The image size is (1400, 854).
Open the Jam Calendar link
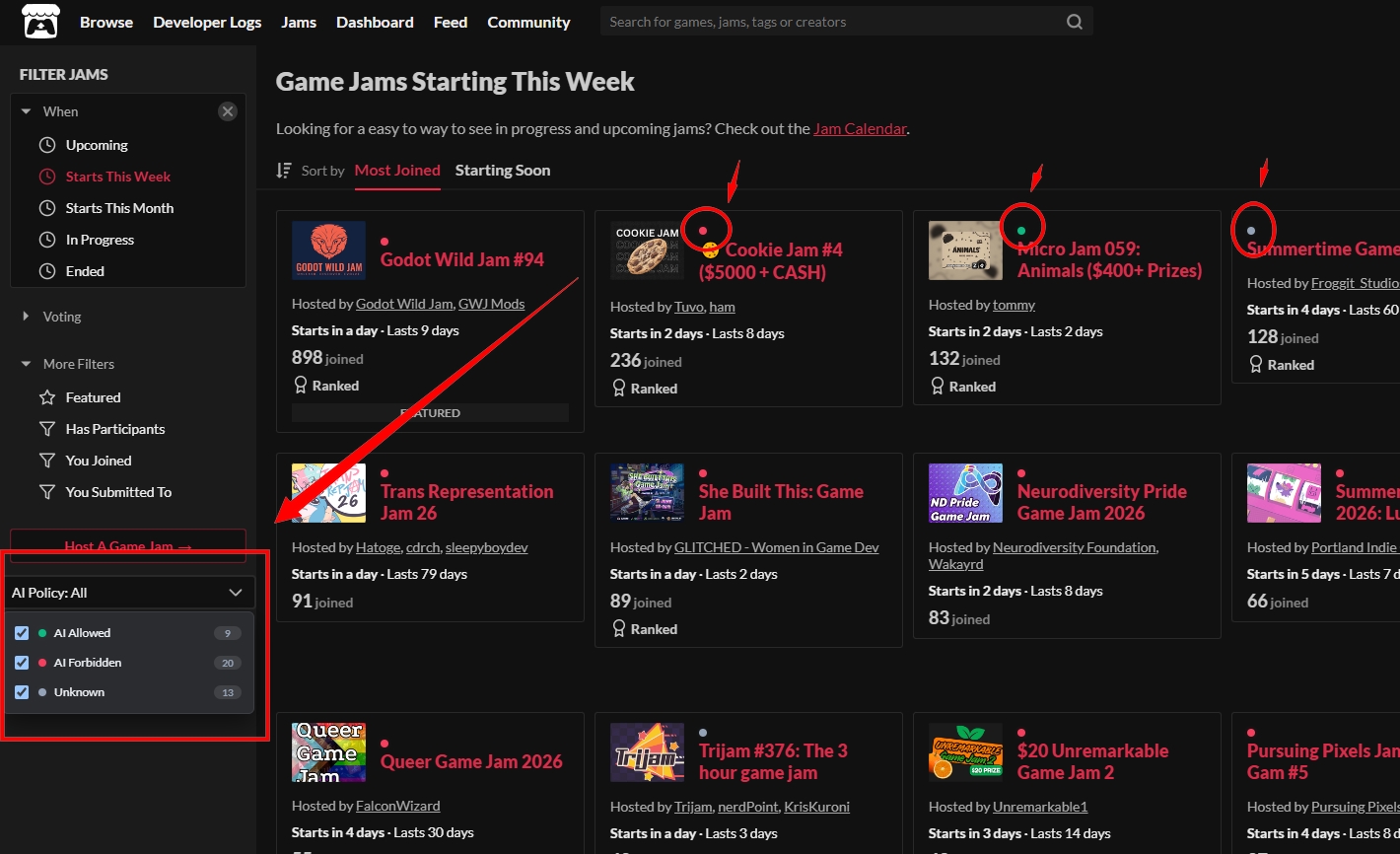click(860, 128)
